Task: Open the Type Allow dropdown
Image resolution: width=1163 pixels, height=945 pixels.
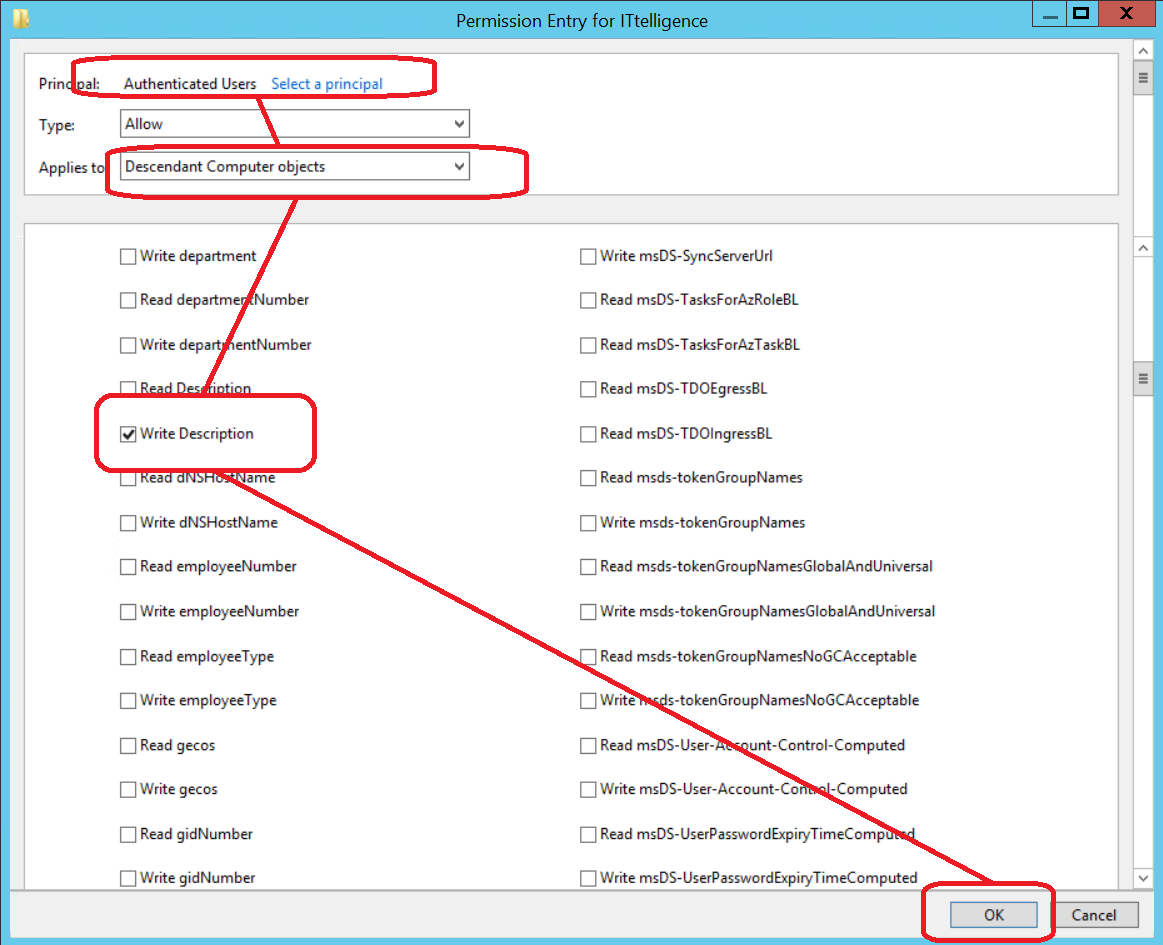Action: [x=294, y=124]
